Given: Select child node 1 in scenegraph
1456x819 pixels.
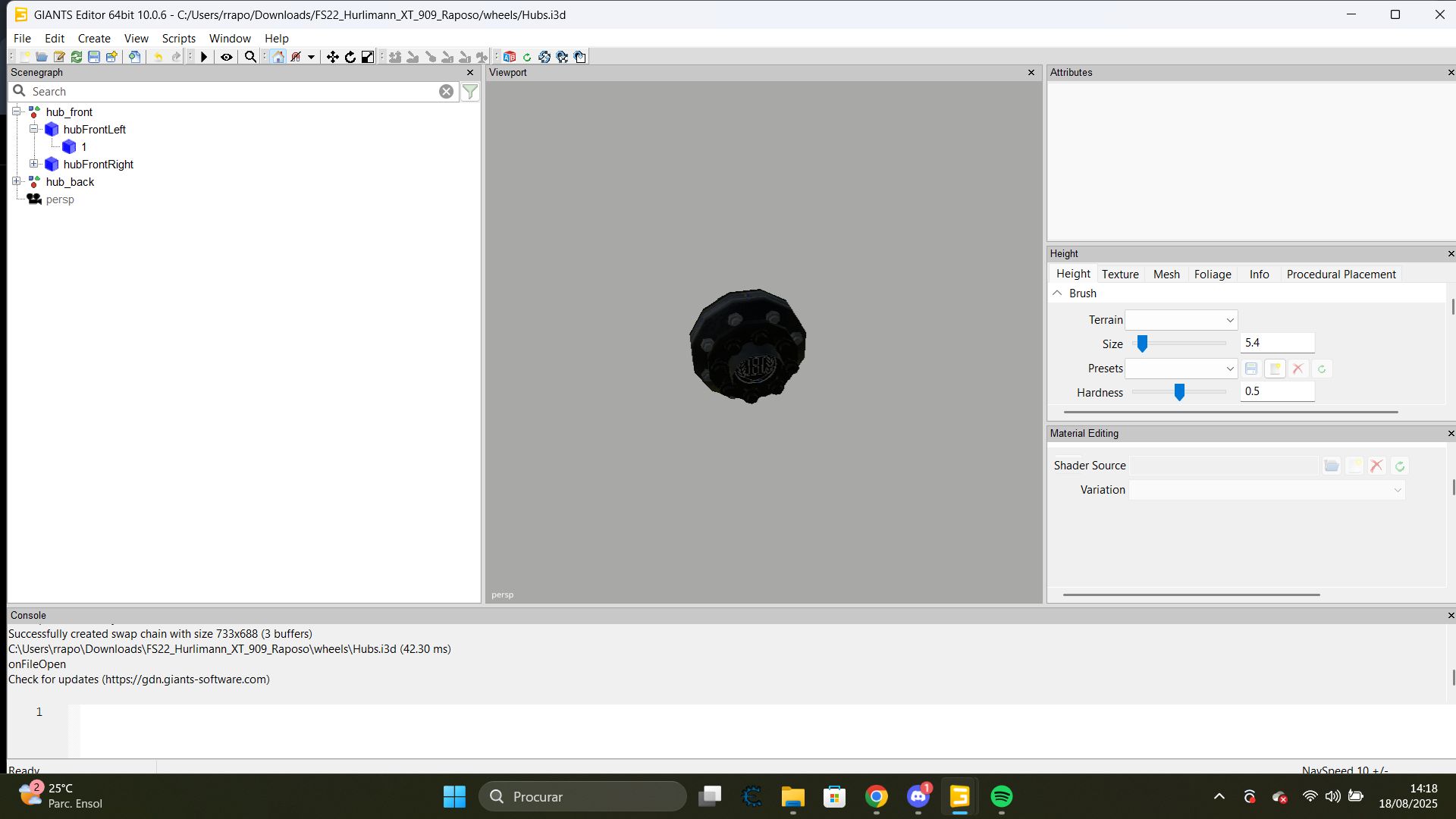Looking at the screenshot, I should click(83, 147).
